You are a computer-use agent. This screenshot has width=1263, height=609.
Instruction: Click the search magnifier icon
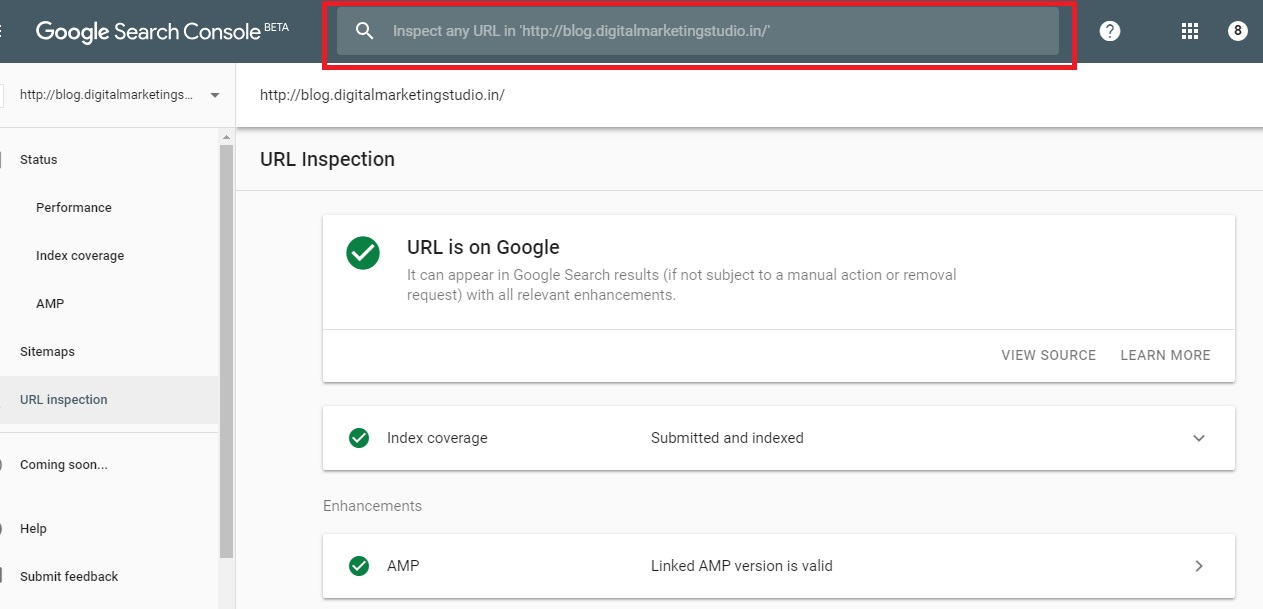(365, 31)
